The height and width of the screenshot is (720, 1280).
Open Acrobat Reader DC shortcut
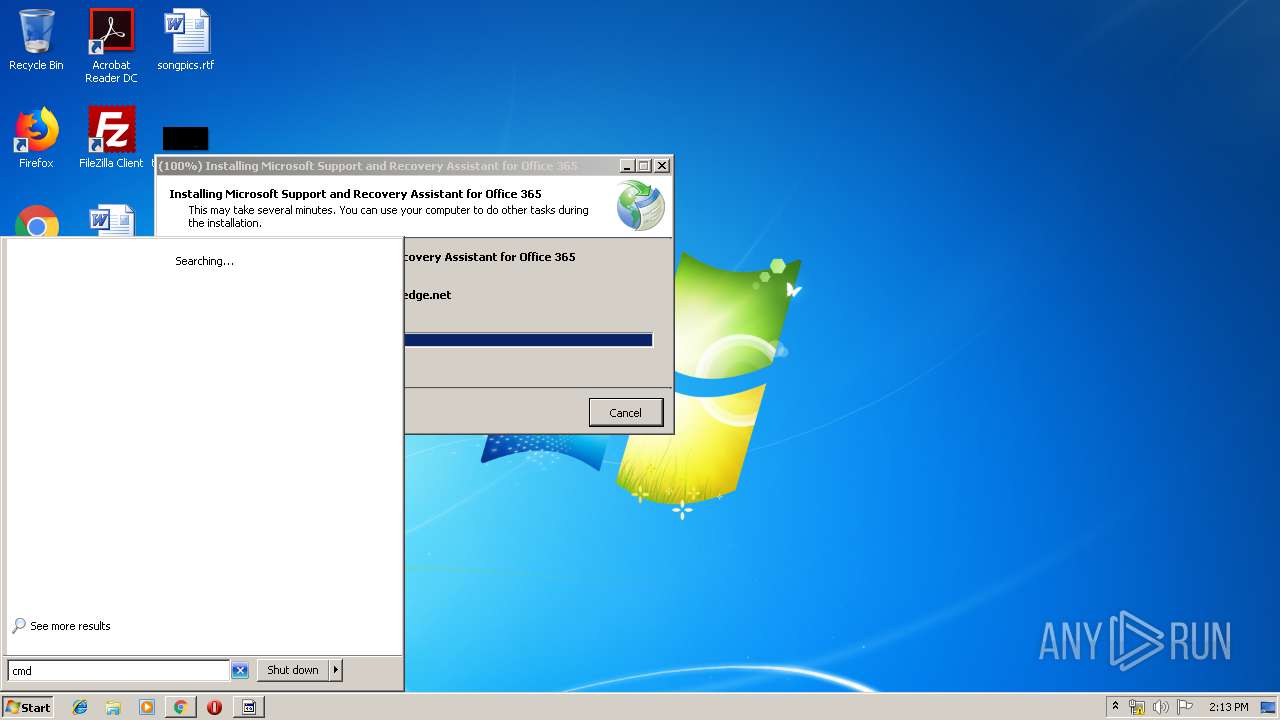click(111, 45)
